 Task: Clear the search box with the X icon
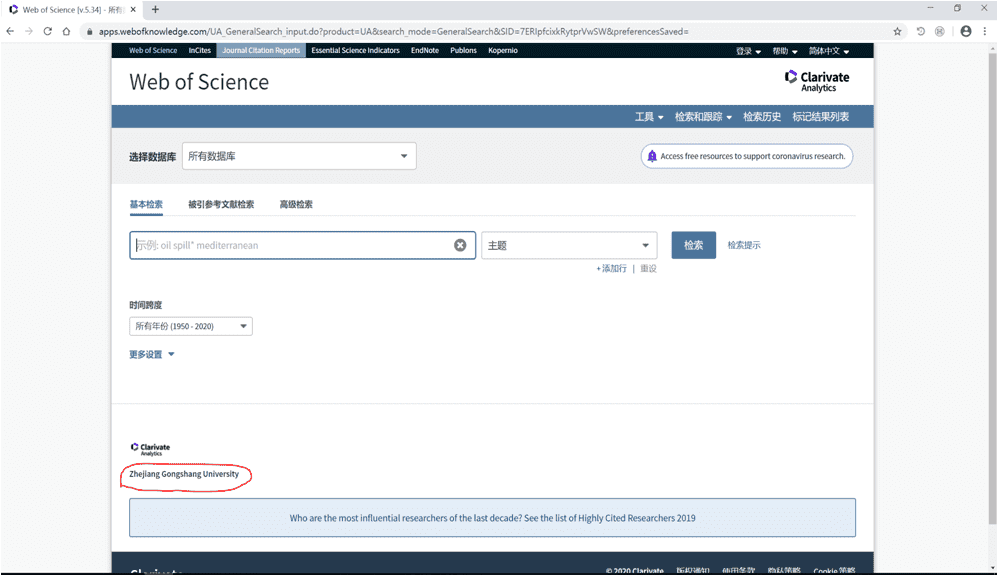[460, 245]
